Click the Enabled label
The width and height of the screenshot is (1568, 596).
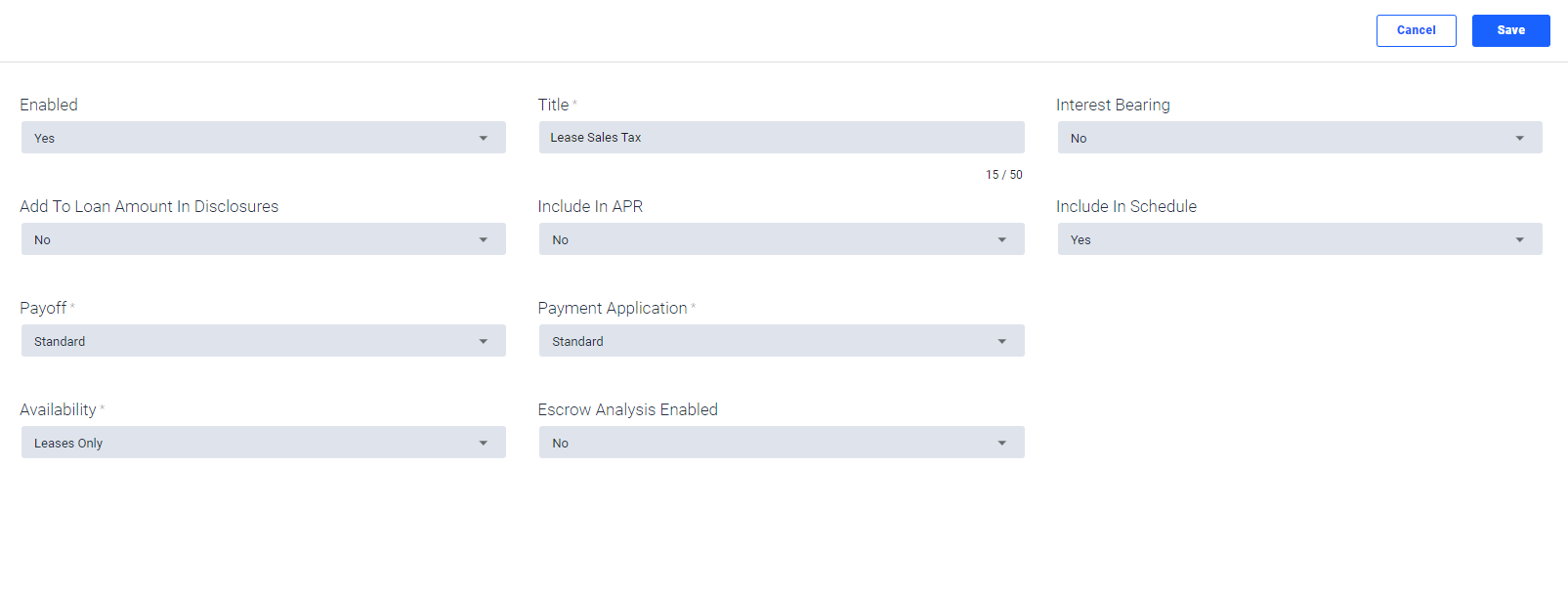tap(49, 105)
